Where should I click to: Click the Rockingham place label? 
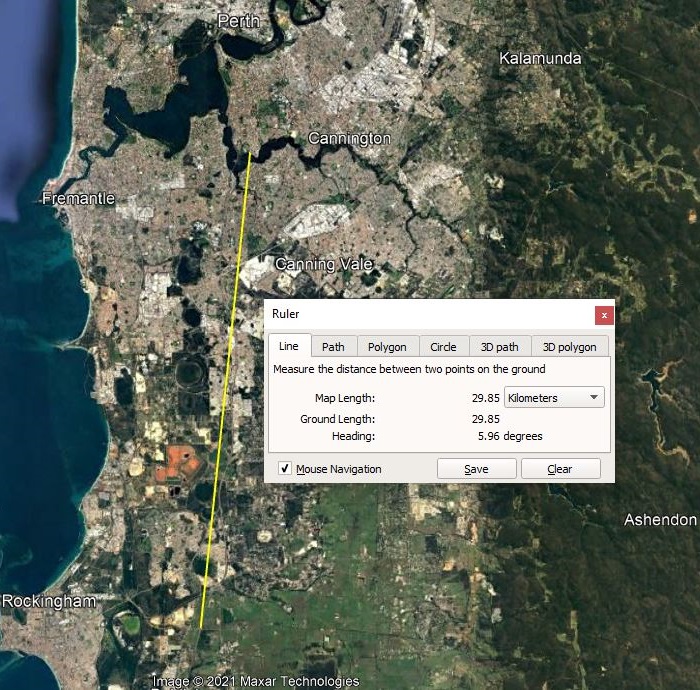48,601
